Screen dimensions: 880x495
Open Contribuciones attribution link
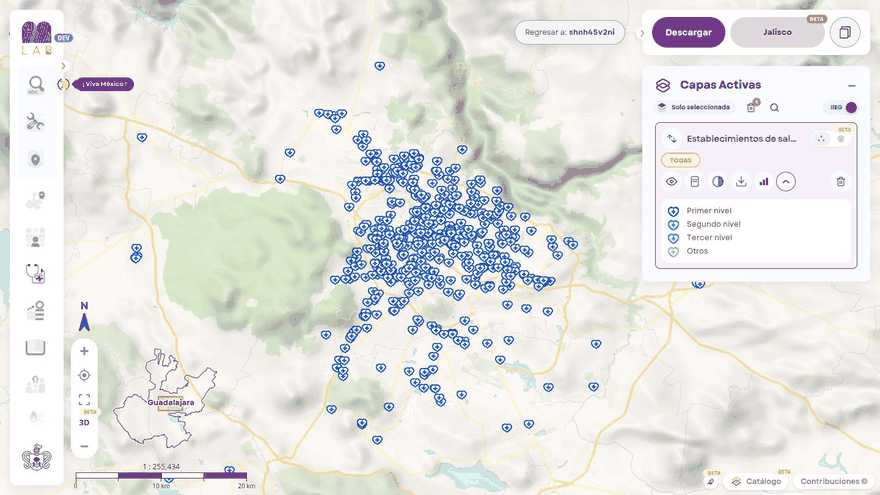834,482
